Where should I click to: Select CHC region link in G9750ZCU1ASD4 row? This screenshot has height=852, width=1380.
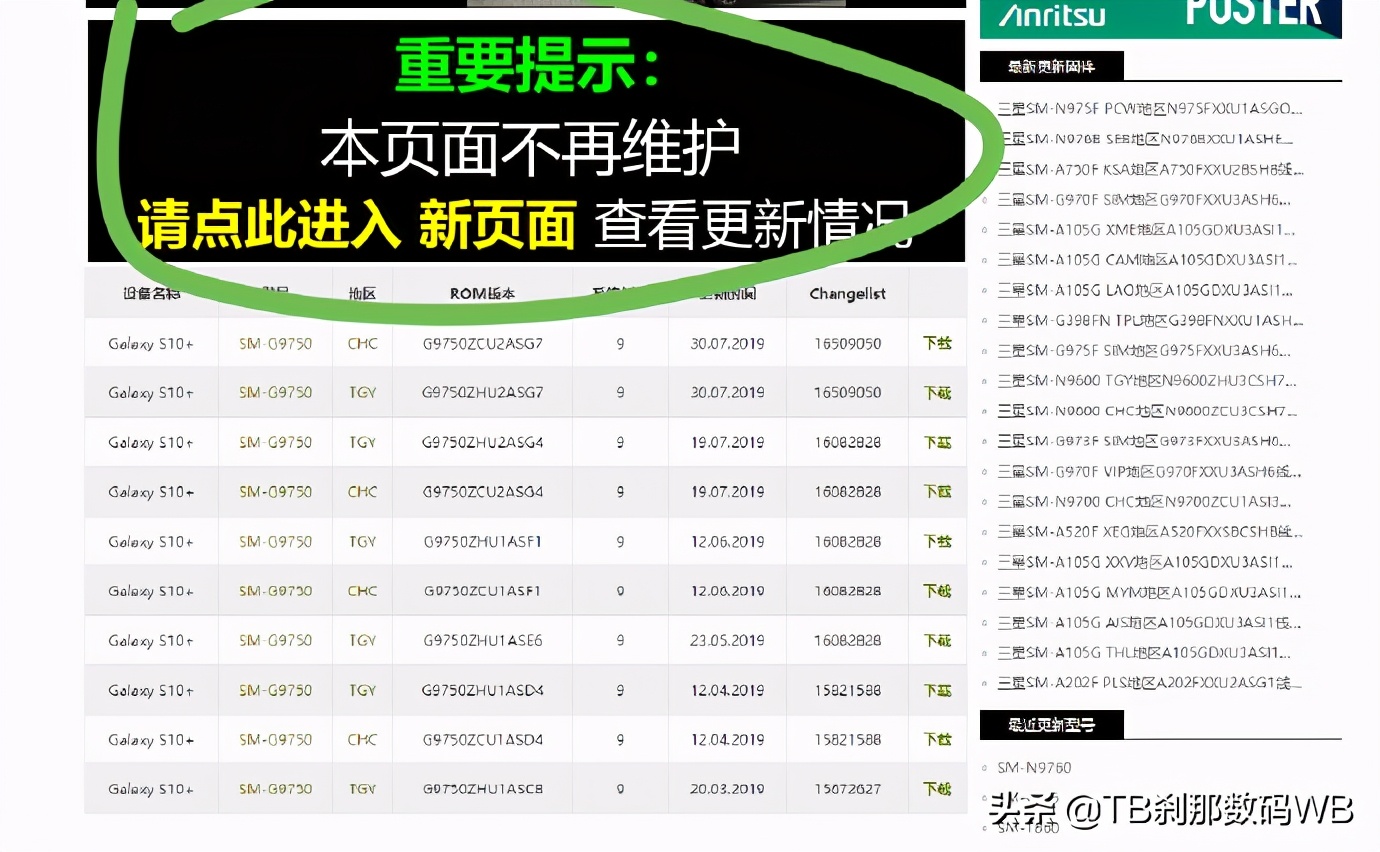(x=362, y=740)
